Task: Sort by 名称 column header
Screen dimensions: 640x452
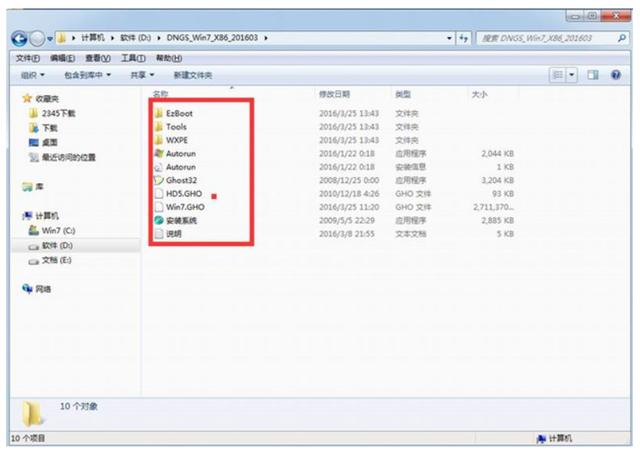Action: point(160,94)
